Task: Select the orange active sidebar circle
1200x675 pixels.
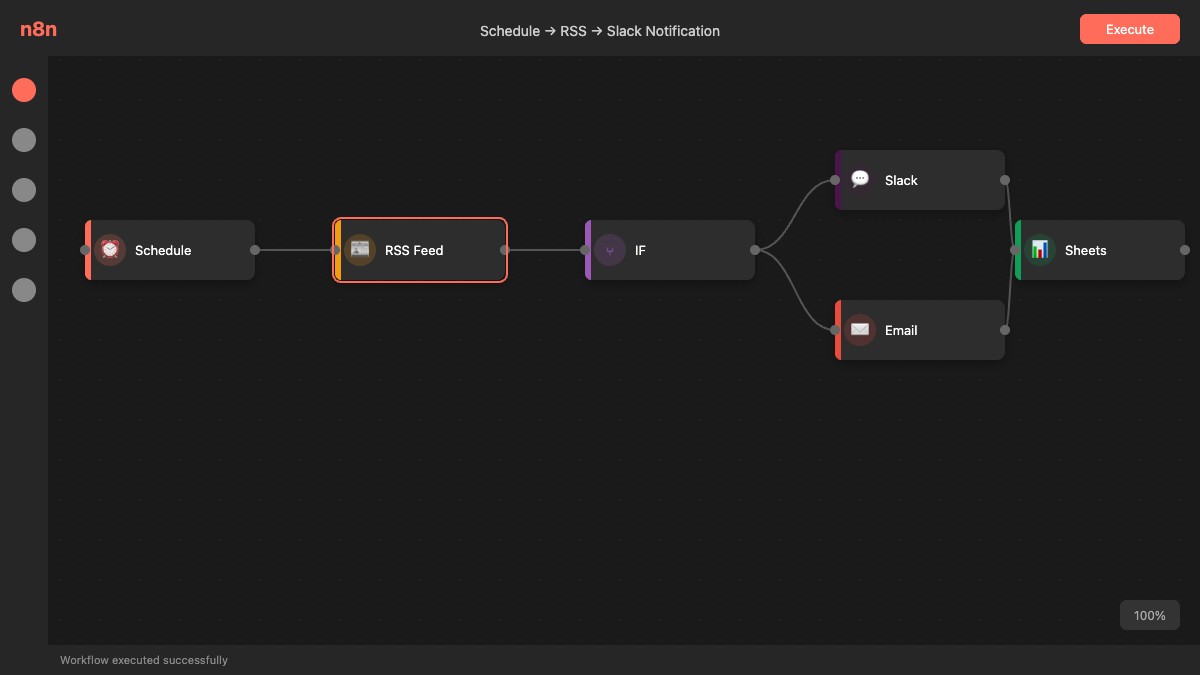Action: [x=24, y=90]
